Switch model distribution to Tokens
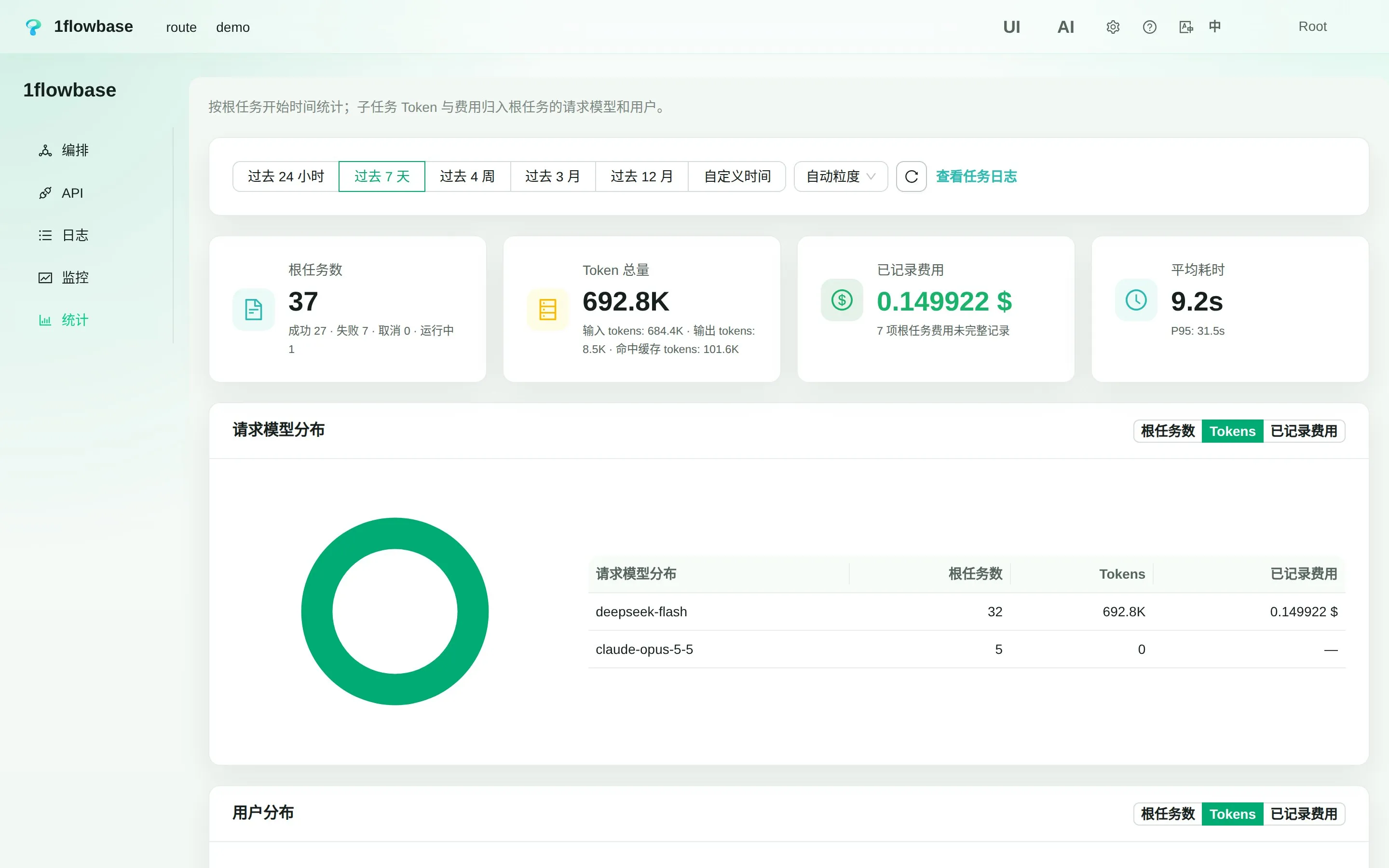This screenshot has height=868, width=1389. point(1232,431)
